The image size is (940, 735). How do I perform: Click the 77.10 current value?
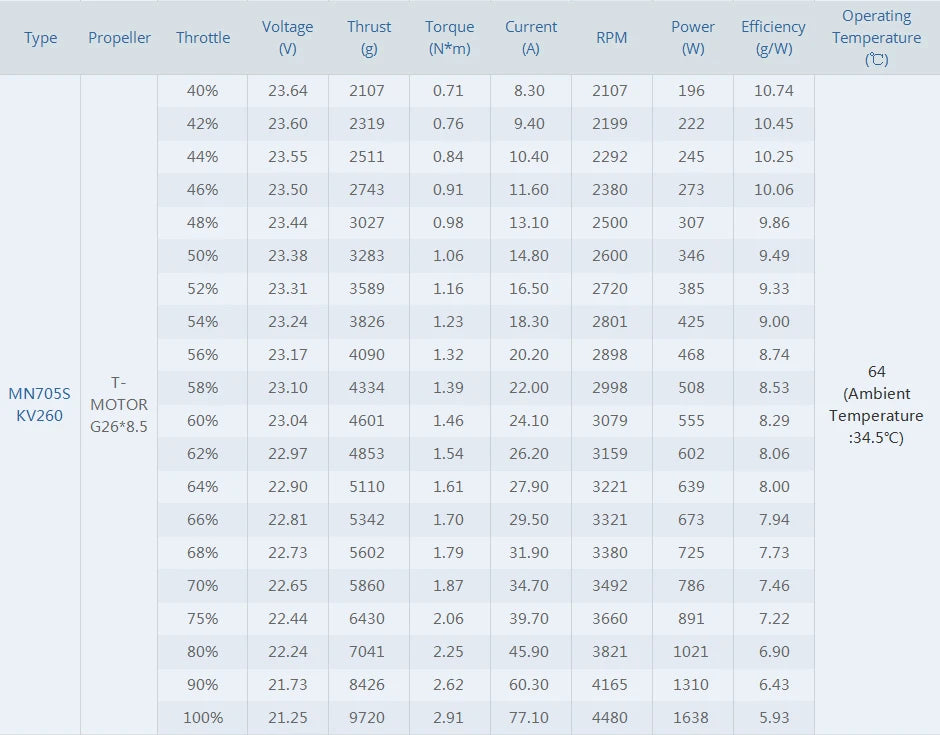pos(530,717)
